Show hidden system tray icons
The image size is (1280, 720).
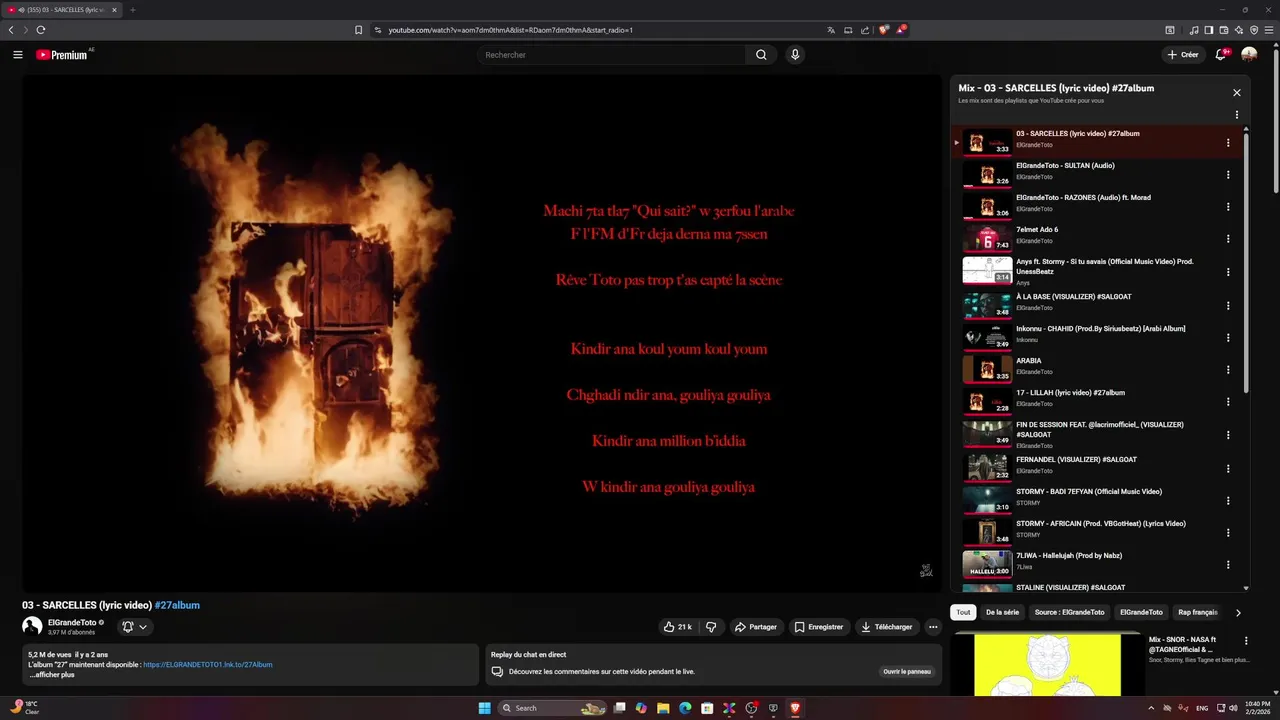(x=1151, y=708)
